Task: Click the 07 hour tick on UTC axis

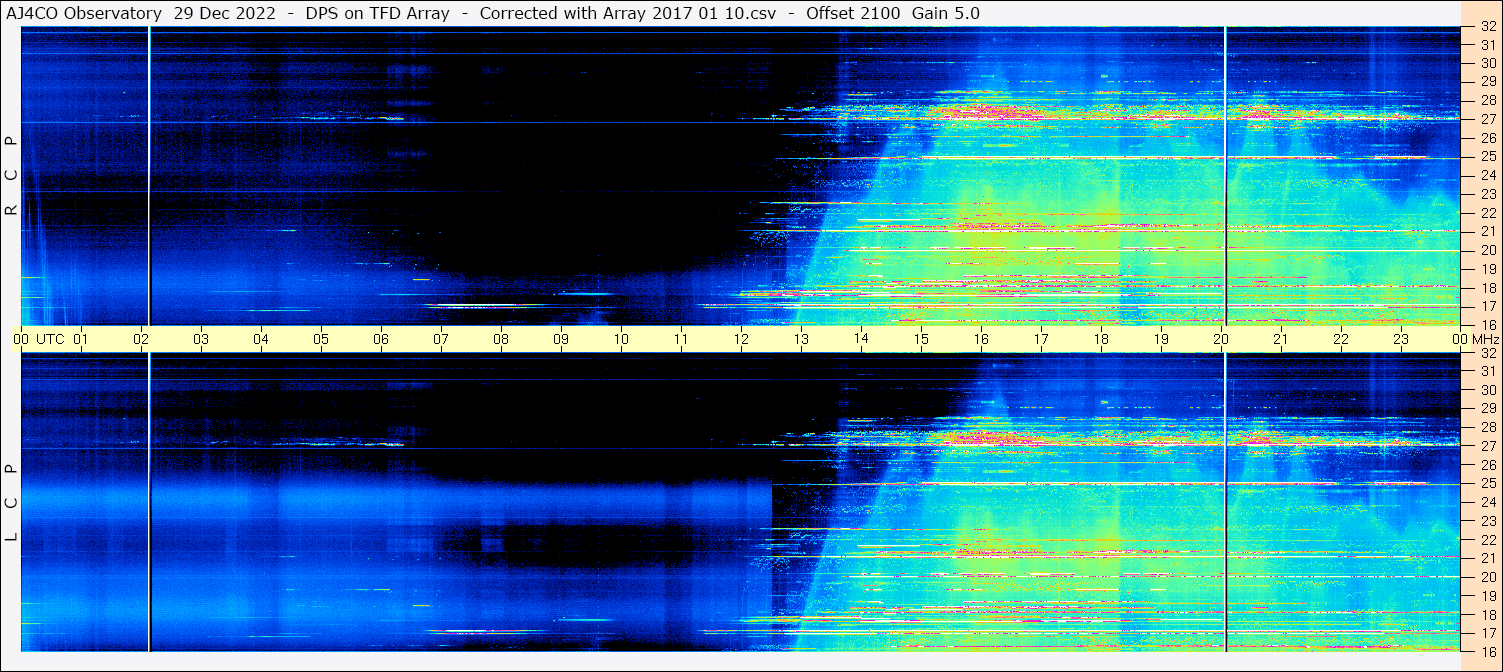Action: pos(441,339)
